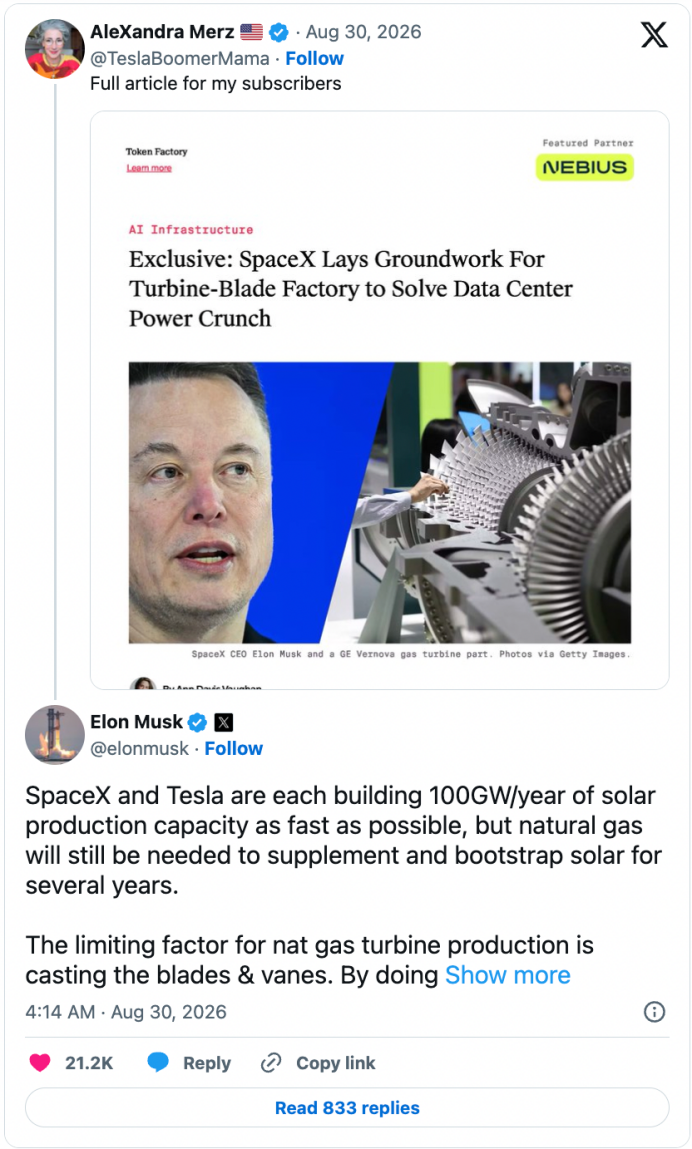Viewport: 692px width, 1149px height.
Task: Click the 4:14 AM · Aug 30, 2026 timestamp
Action: pyautogui.click(x=125, y=1012)
